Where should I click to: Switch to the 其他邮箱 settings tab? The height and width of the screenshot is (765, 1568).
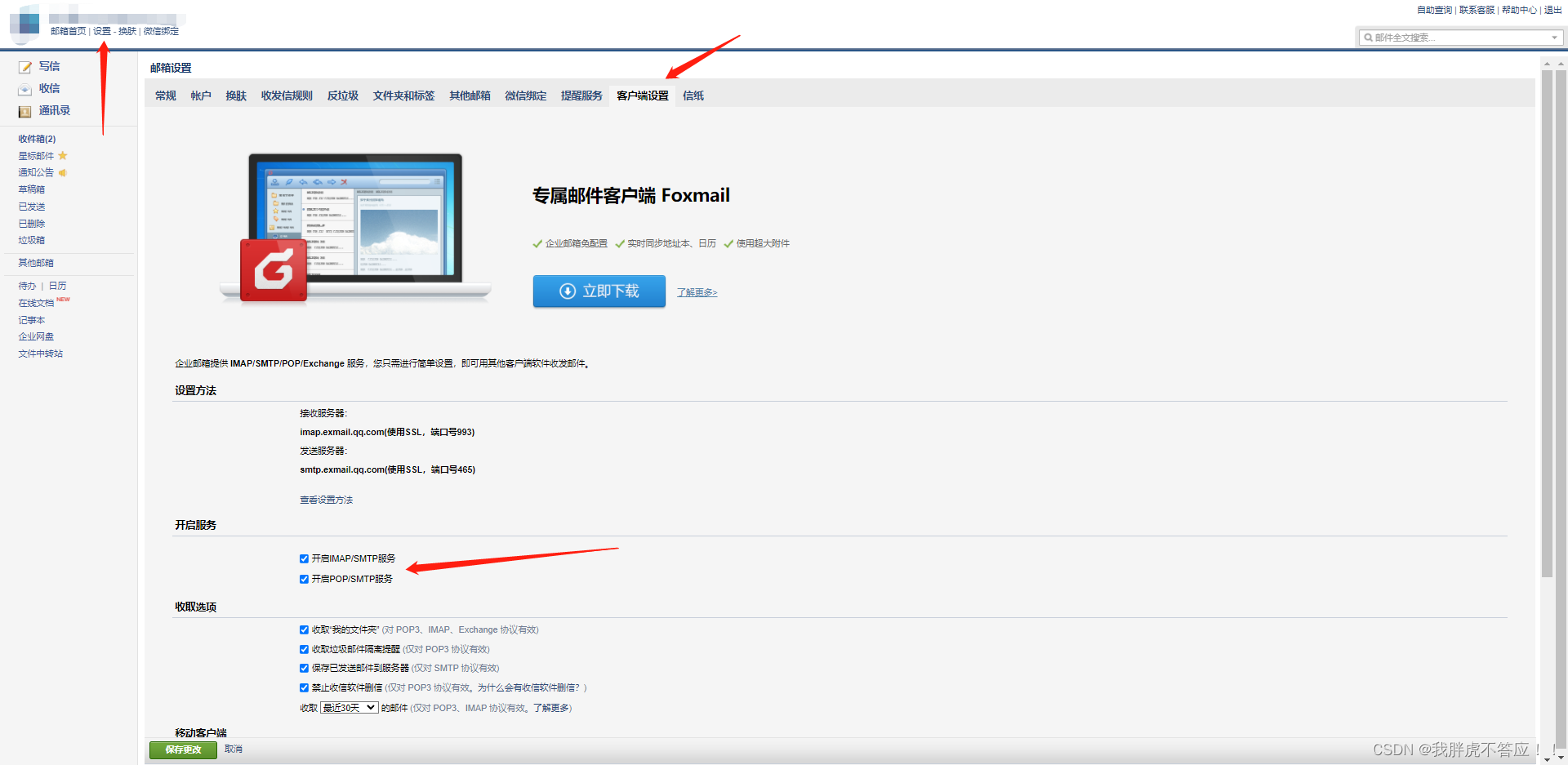470,96
